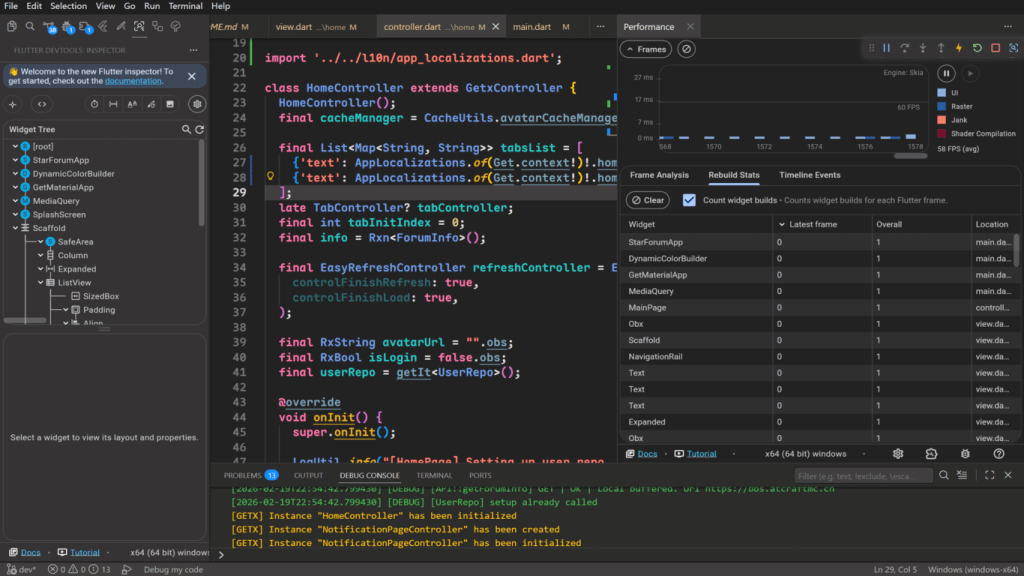Viewport: 1024px width, 576px height.
Task: Switch to the Timeline Events tab
Action: [x=809, y=175]
